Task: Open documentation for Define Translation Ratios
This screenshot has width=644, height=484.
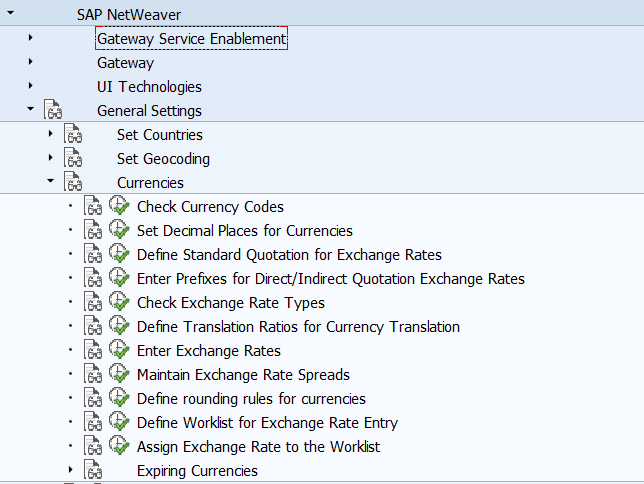Action: tap(93, 325)
